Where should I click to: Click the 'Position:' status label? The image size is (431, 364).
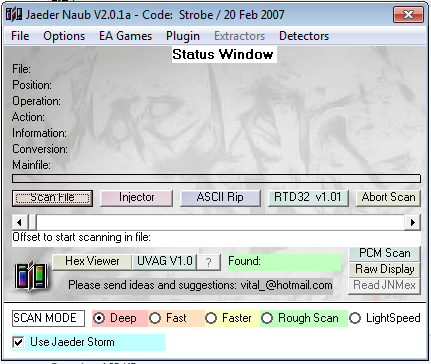[x=32, y=85]
